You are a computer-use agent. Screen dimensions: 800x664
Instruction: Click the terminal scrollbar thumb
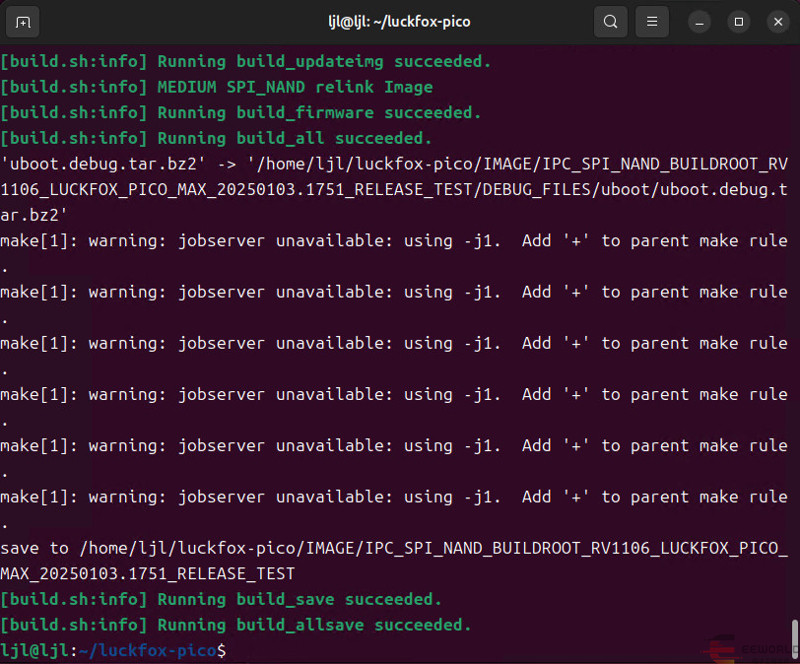point(794,639)
